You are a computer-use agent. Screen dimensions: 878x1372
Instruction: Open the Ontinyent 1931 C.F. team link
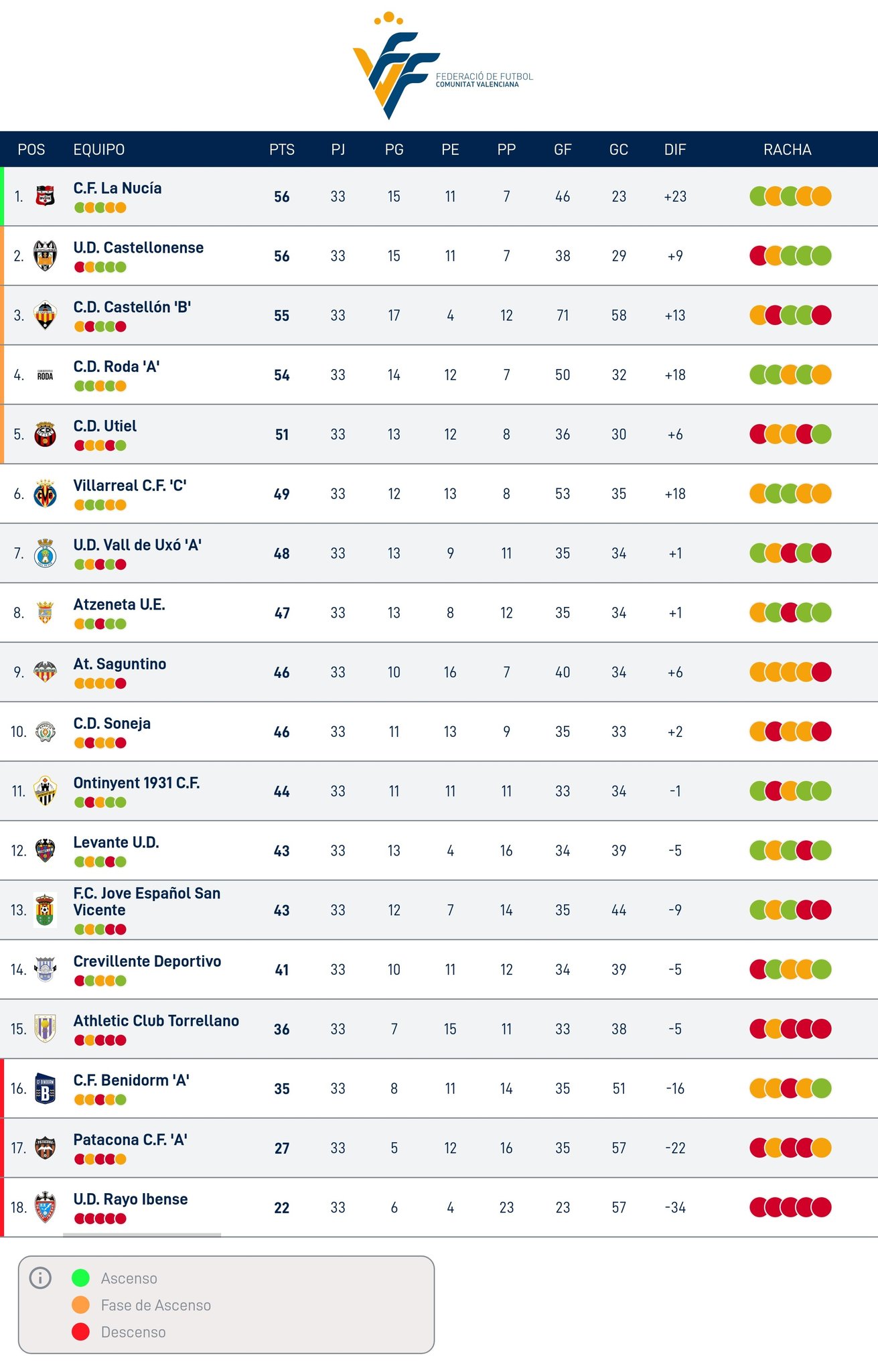point(137,783)
